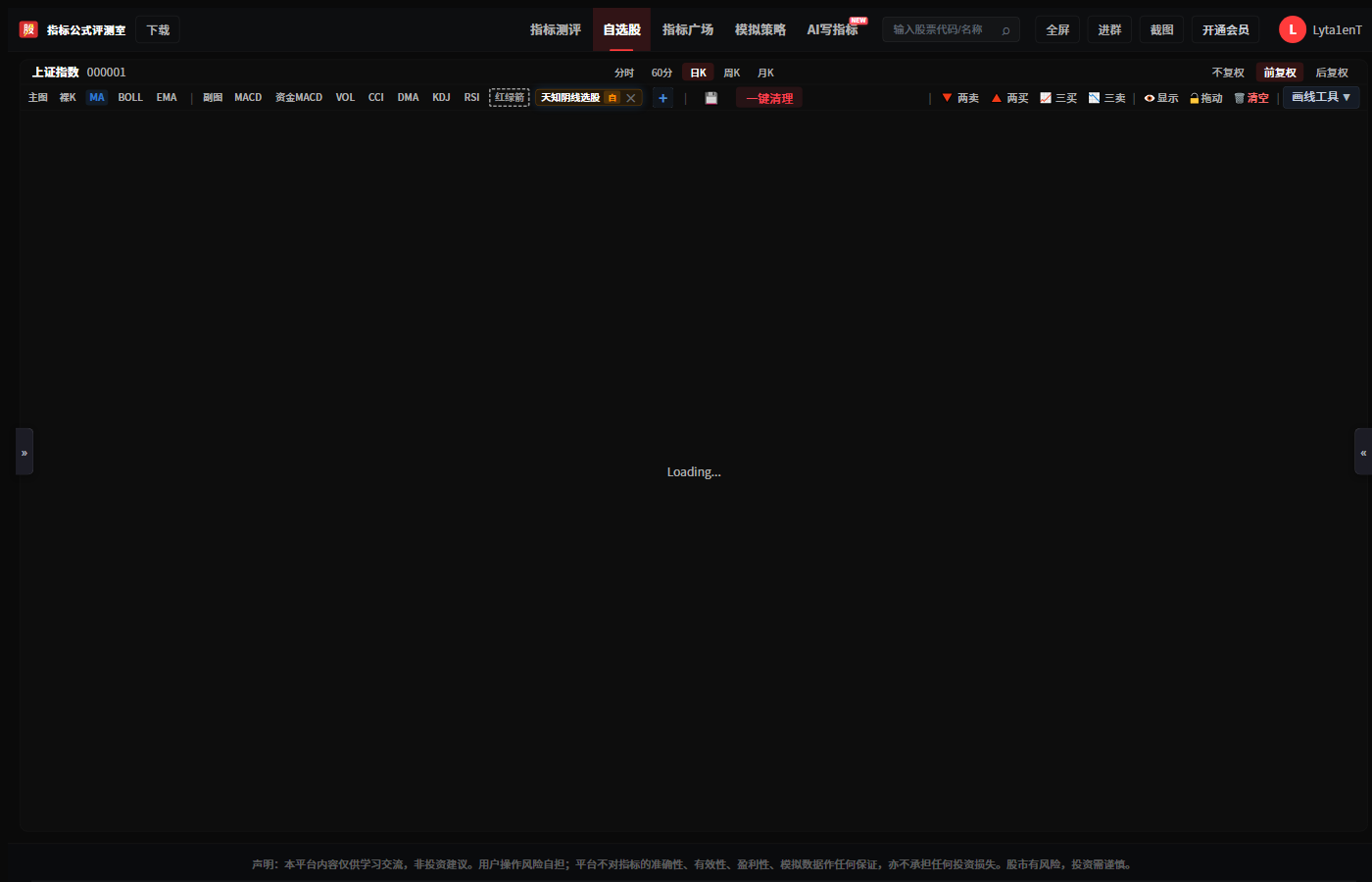
Task: Click the stock code search field
Action: [x=951, y=29]
